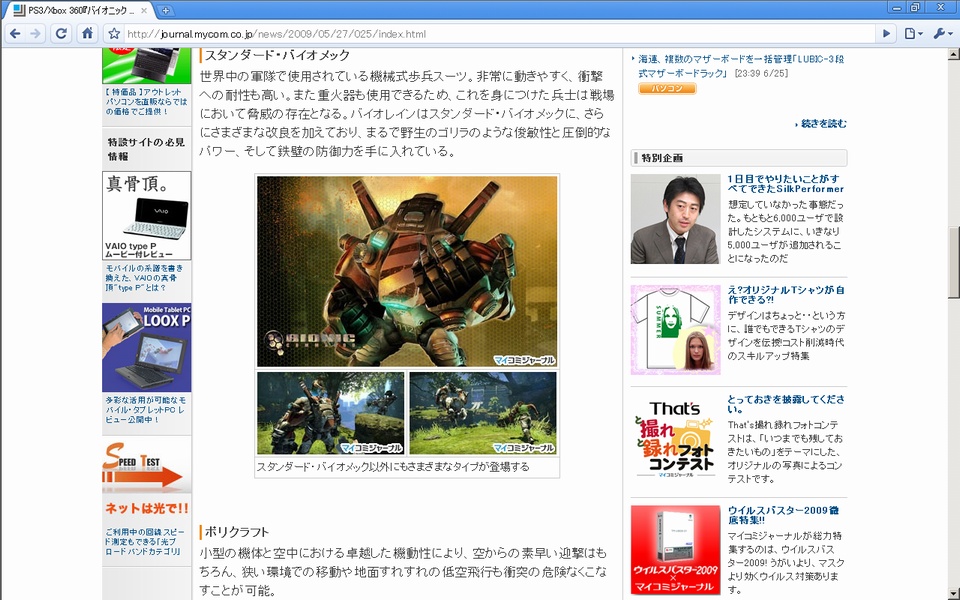Open the wrench settings menu
The width and height of the screenshot is (960, 600).
tap(942, 34)
